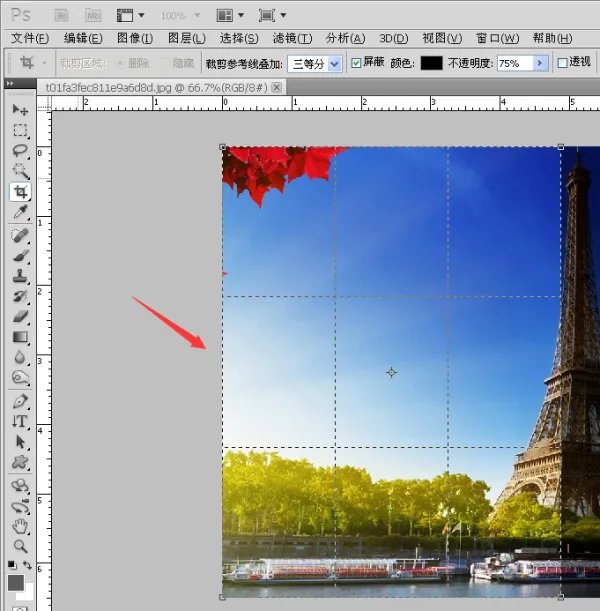Image resolution: width=600 pixels, height=611 pixels.
Task: Open the crop tool preset picker
Action: [33, 62]
